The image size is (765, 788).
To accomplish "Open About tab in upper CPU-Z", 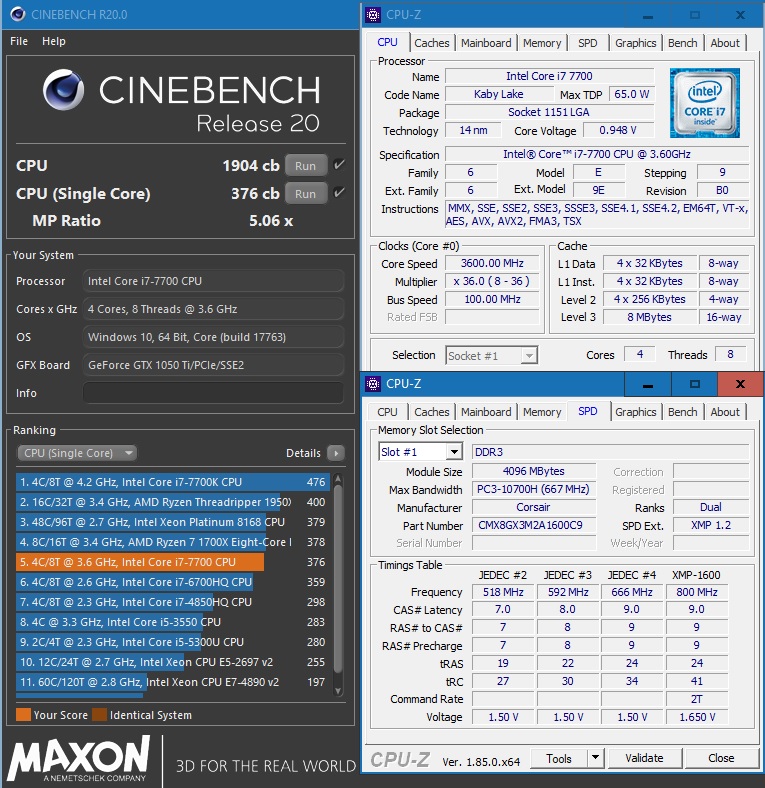I will click(x=725, y=43).
